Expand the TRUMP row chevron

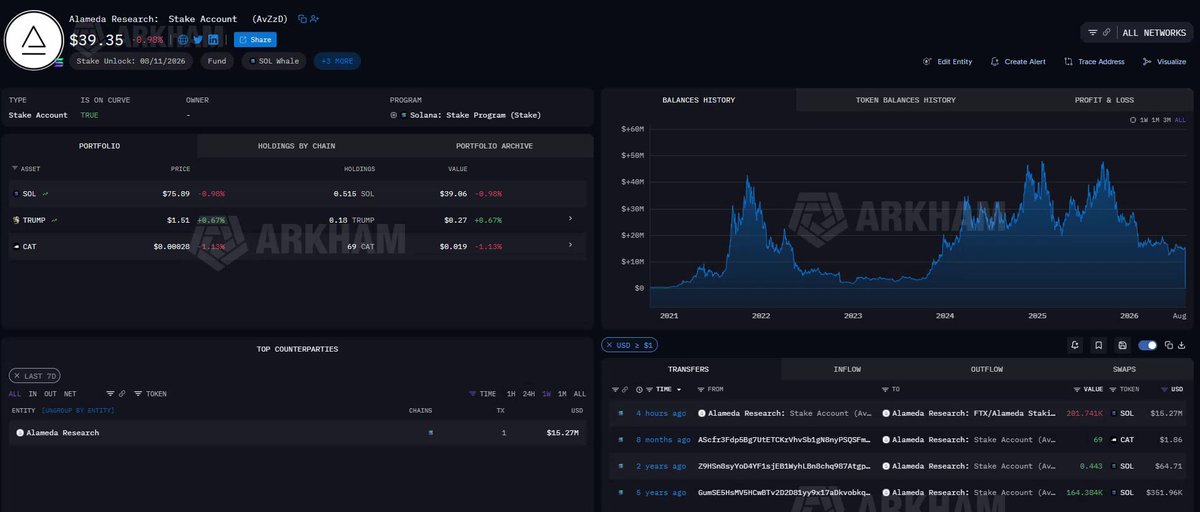click(x=570, y=219)
